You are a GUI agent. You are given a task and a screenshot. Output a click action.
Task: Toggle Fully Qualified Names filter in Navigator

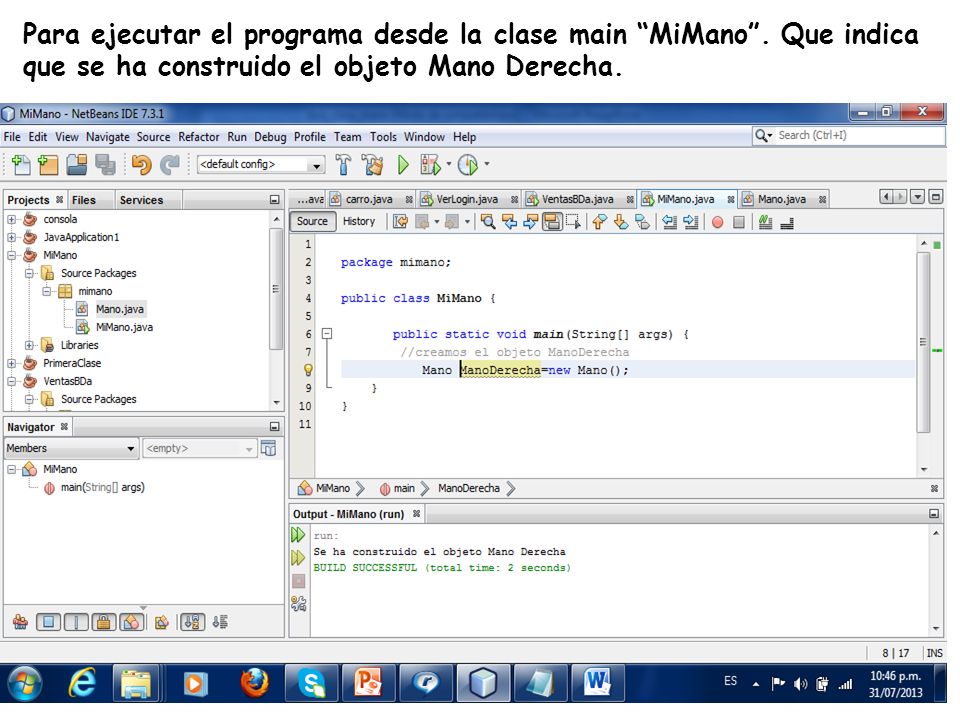162,623
